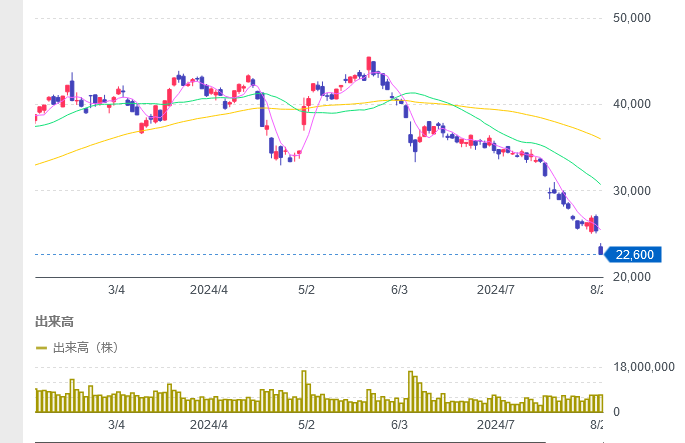Click the yellow moving average line's right end

click(598, 138)
